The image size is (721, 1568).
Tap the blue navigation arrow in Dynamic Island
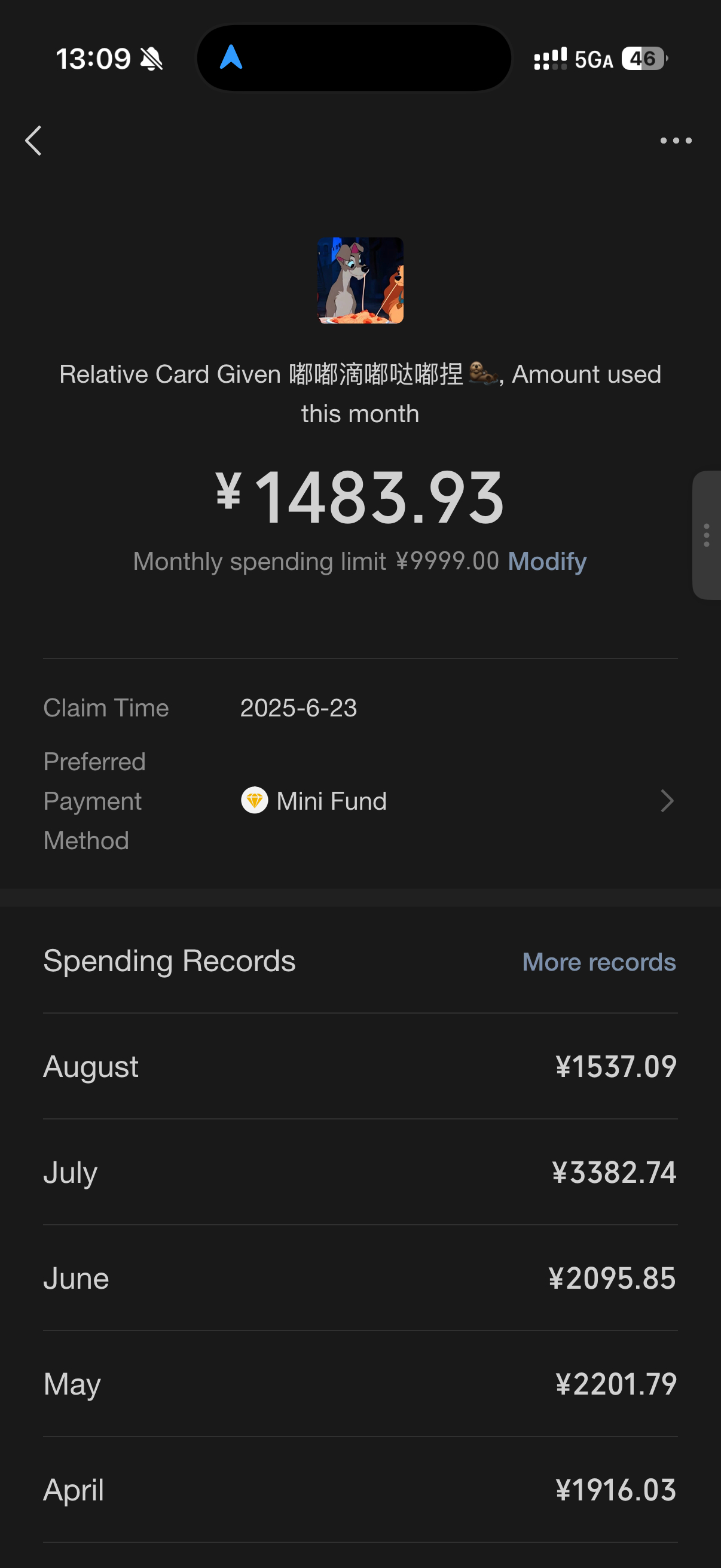231,58
